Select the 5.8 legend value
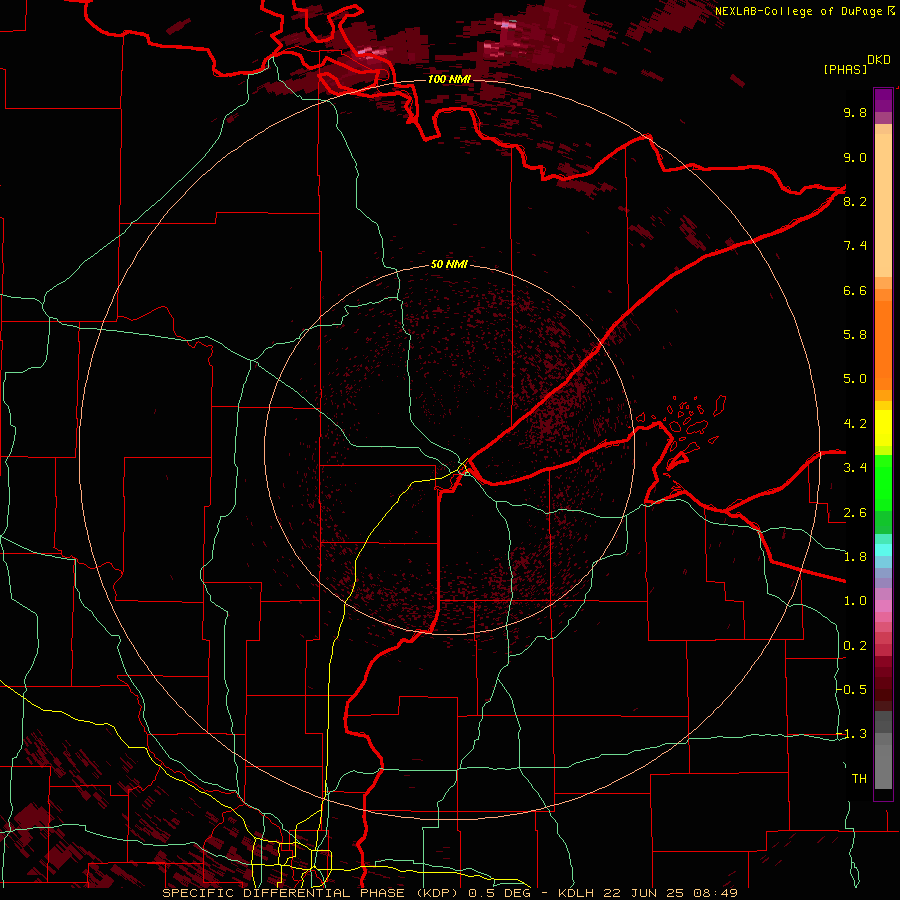900x900 pixels. pos(855,335)
